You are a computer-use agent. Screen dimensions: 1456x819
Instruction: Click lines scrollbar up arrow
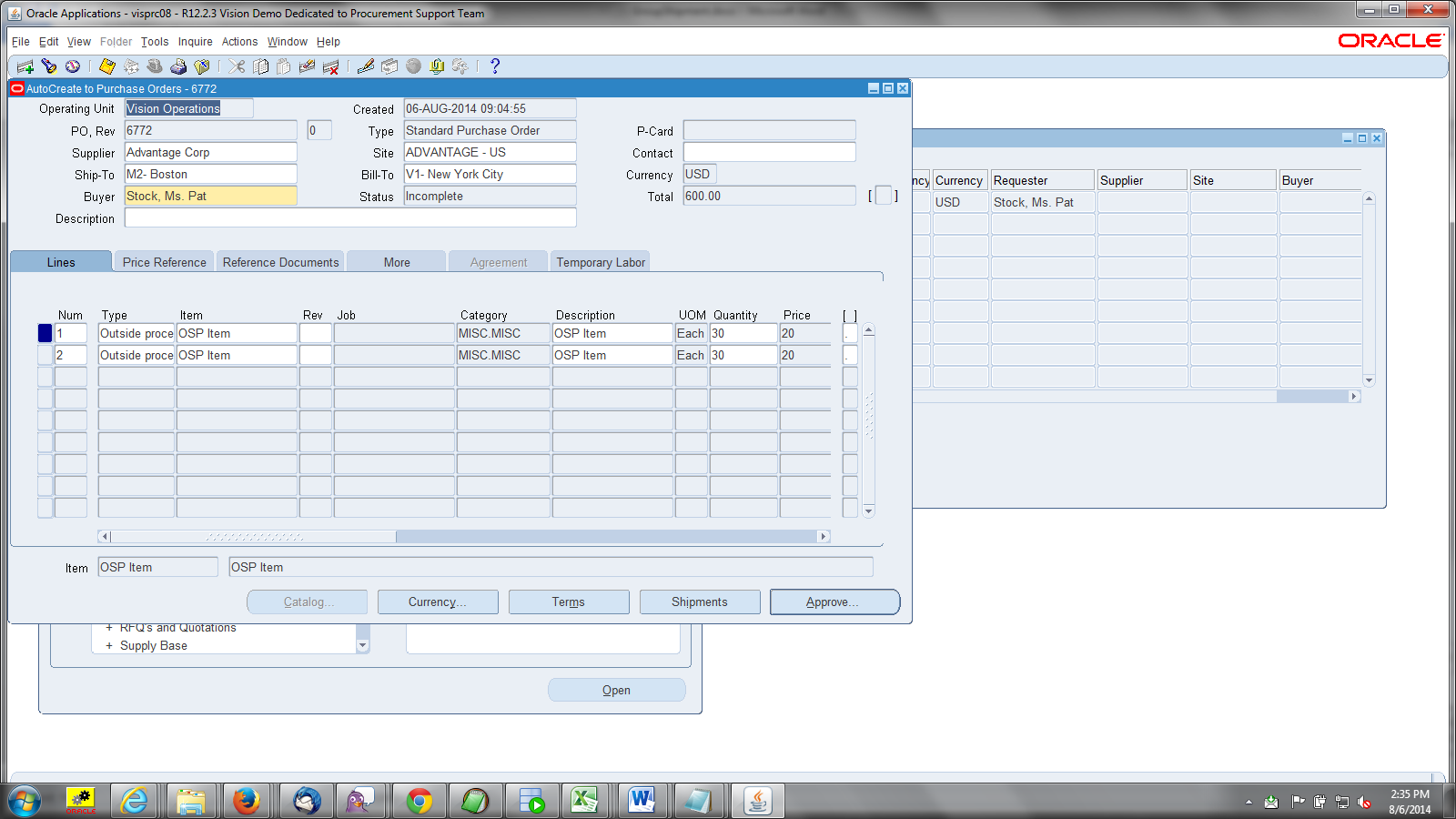coord(869,330)
